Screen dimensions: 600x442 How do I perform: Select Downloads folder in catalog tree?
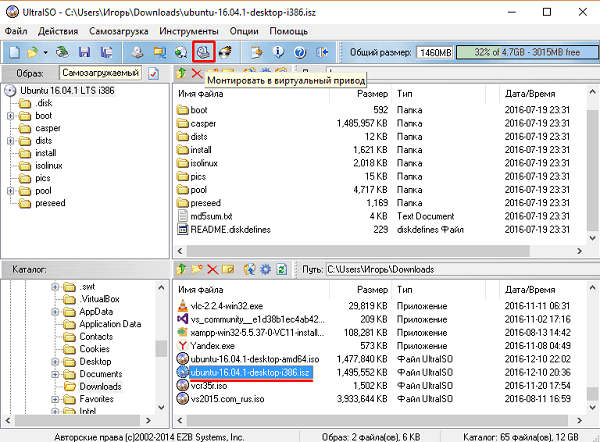click(100, 387)
